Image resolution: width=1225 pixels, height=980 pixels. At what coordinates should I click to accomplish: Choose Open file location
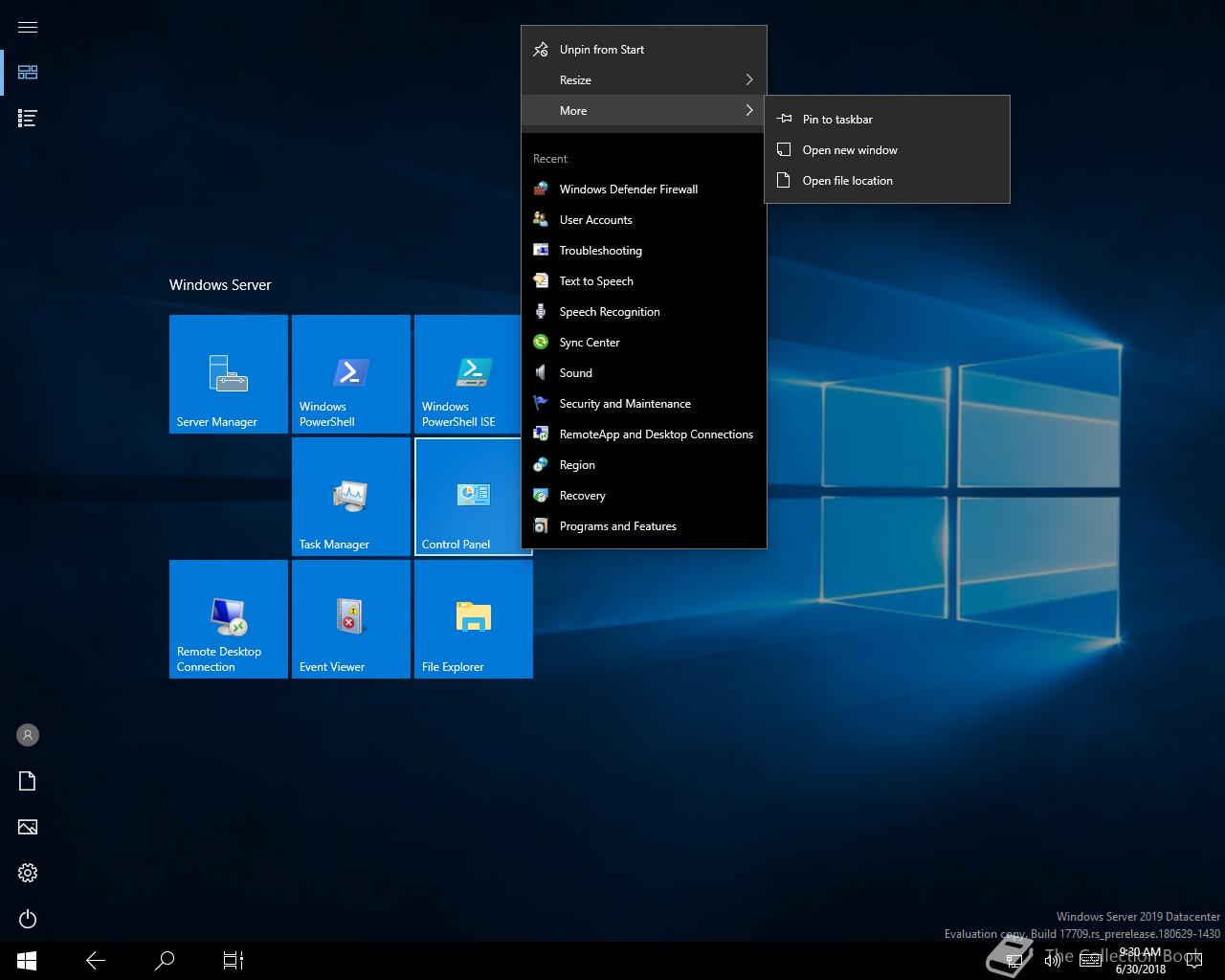click(x=887, y=181)
